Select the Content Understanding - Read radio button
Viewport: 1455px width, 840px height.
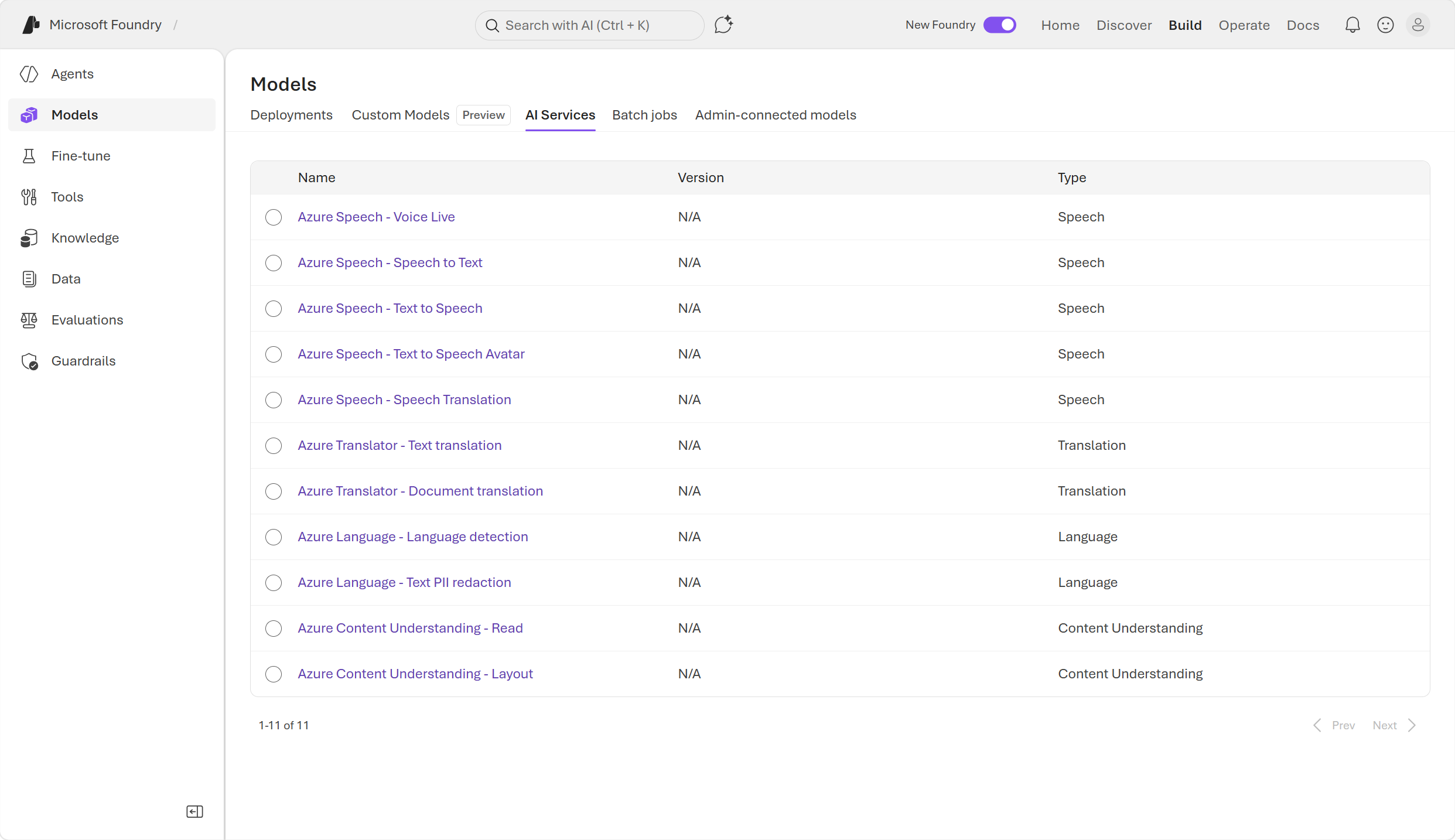click(x=274, y=629)
